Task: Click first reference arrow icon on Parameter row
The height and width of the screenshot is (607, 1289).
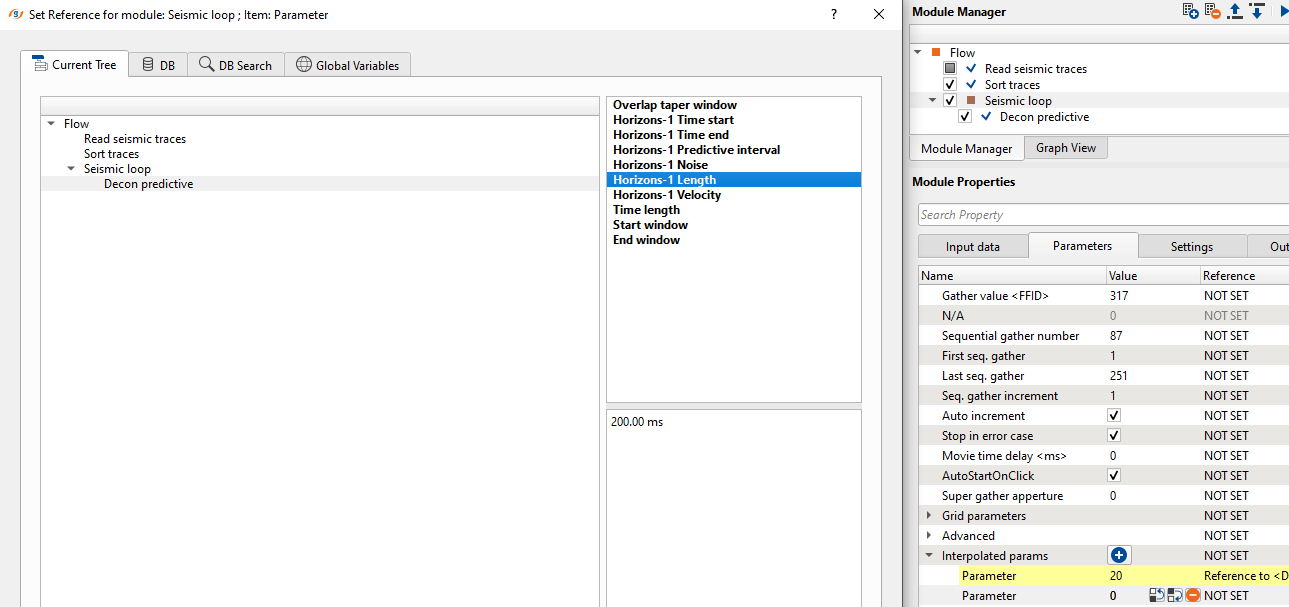Action: pos(1156,596)
